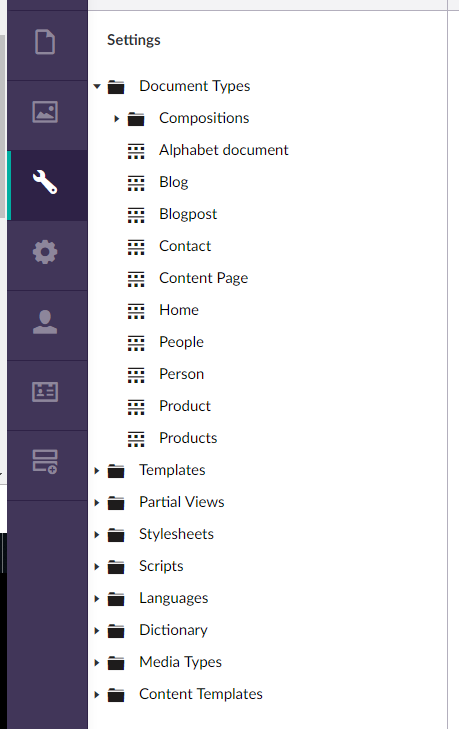Open the Stylesheets tree item
This screenshot has height=729, width=459.
tap(176, 534)
